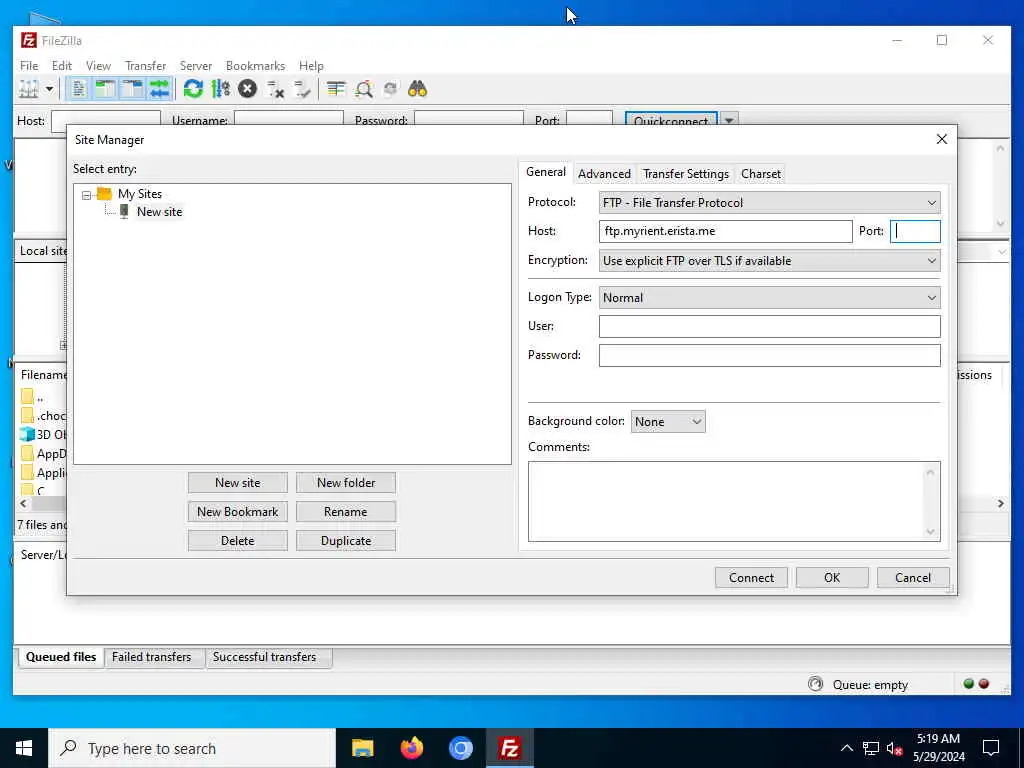Open the directory listing filters icon

tap(336, 89)
